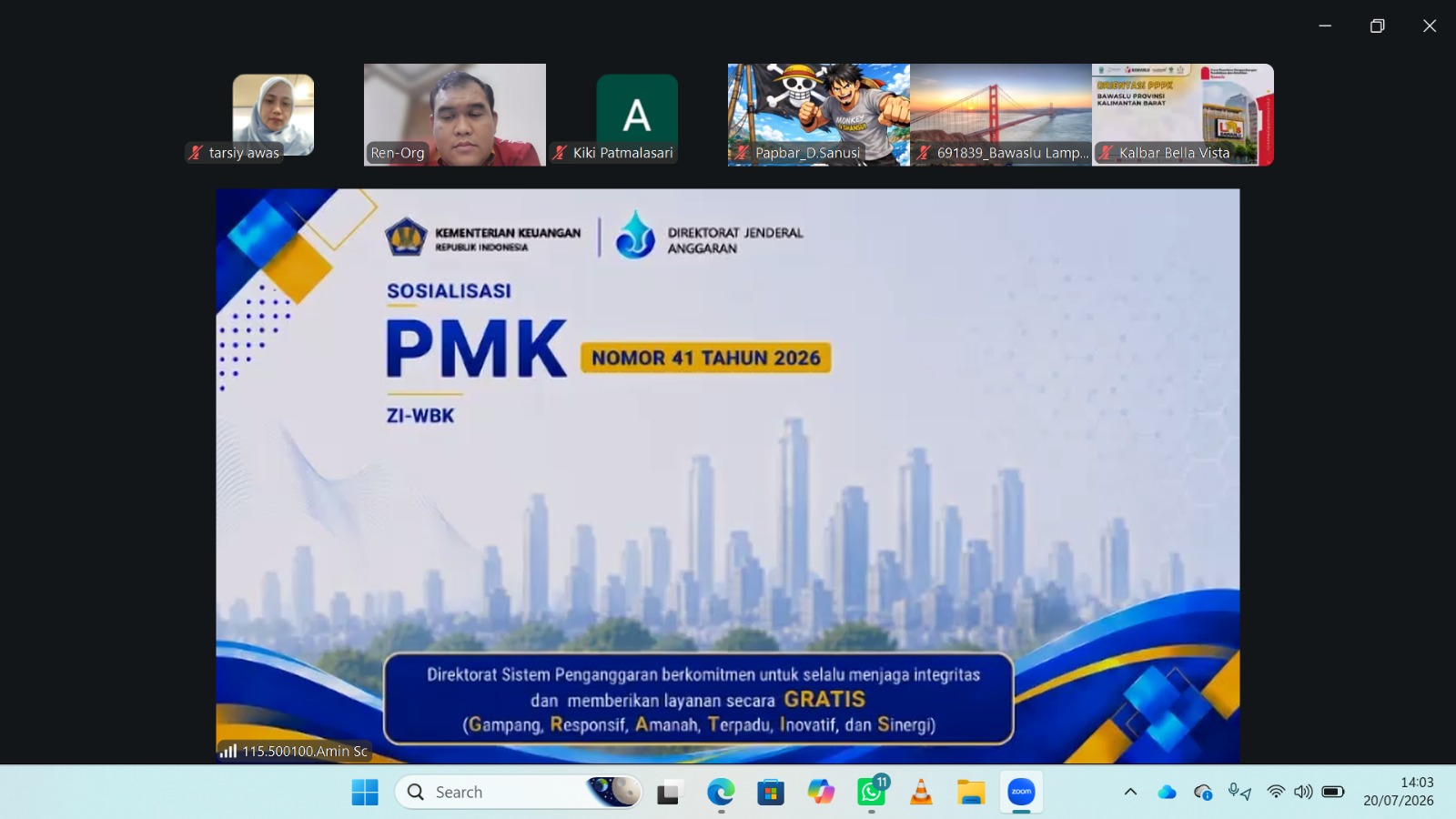This screenshot has width=1456, height=819.
Task: Click muted mic icon on Kalbar Bella Vista
Action: (x=1106, y=153)
